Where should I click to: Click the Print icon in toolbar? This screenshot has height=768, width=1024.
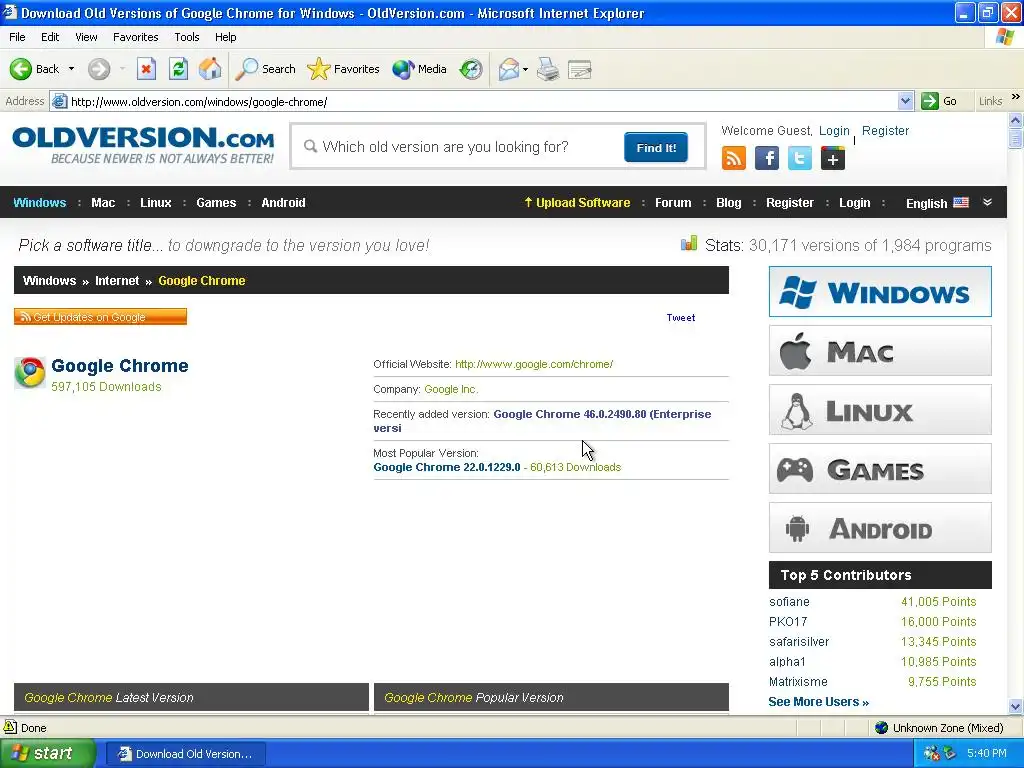point(548,69)
